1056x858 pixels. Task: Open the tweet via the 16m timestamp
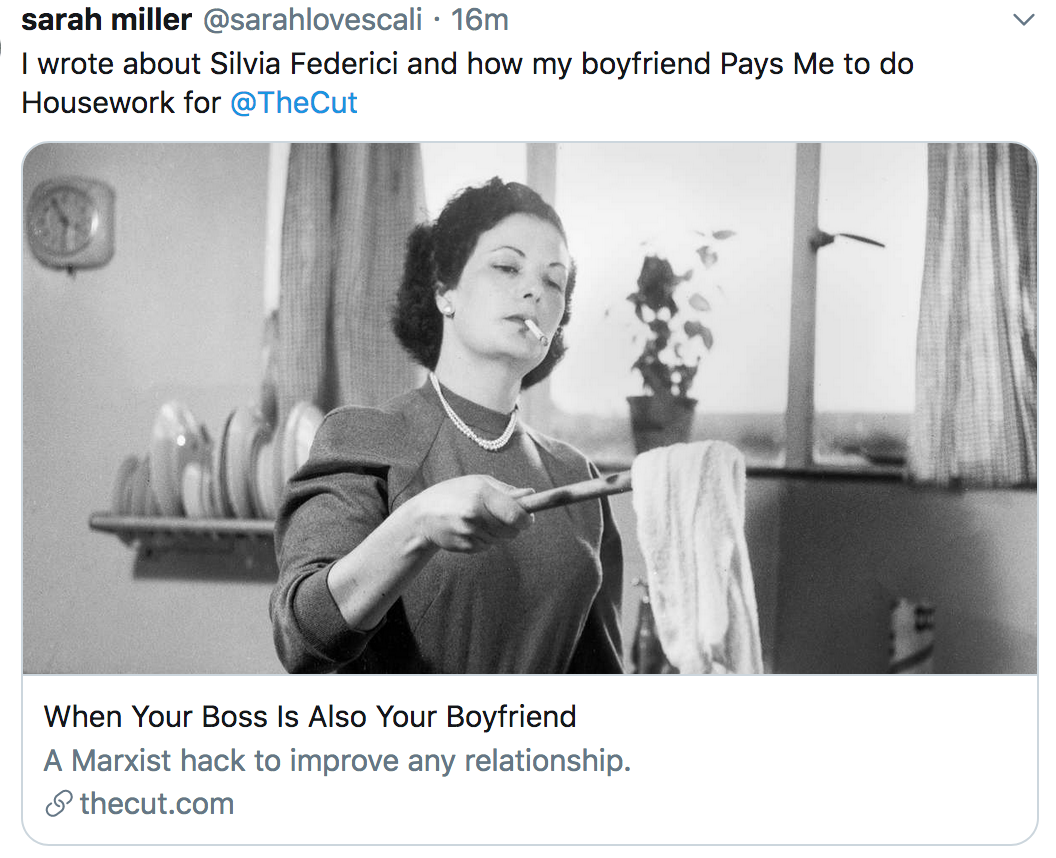click(x=480, y=20)
